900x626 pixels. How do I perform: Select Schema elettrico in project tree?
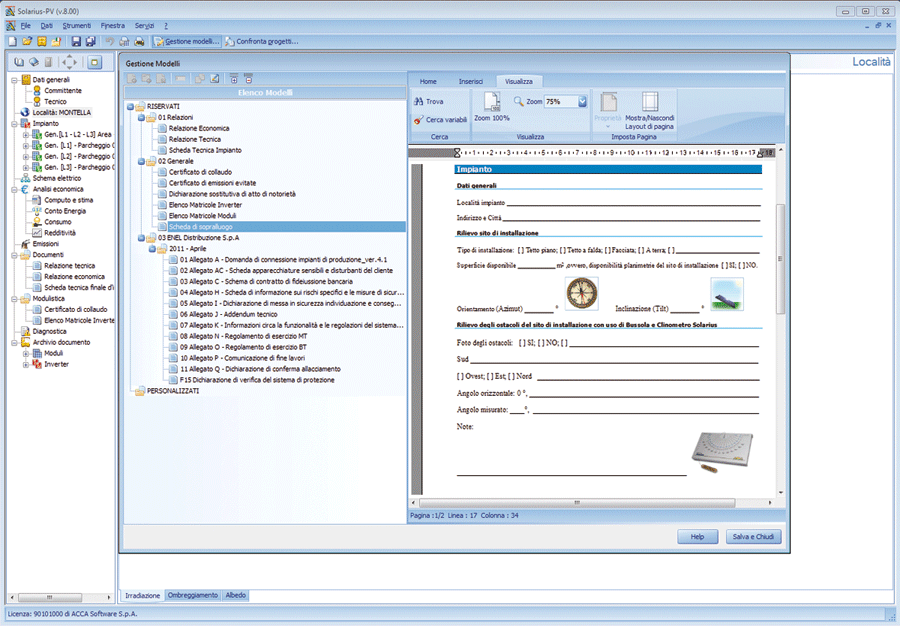point(57,178)
